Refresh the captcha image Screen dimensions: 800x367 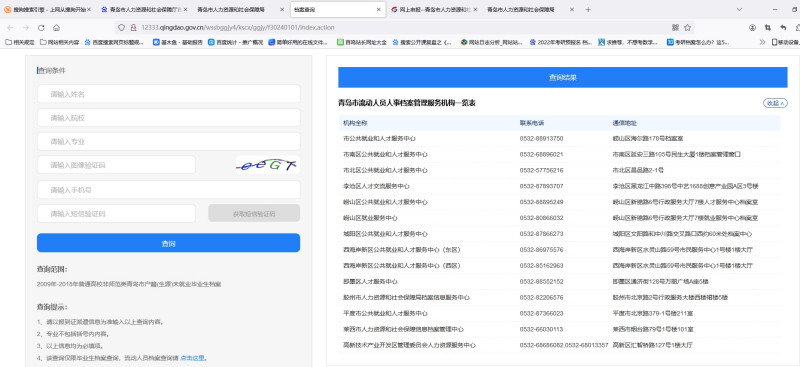pyautogui.click(x=267, y=165)
